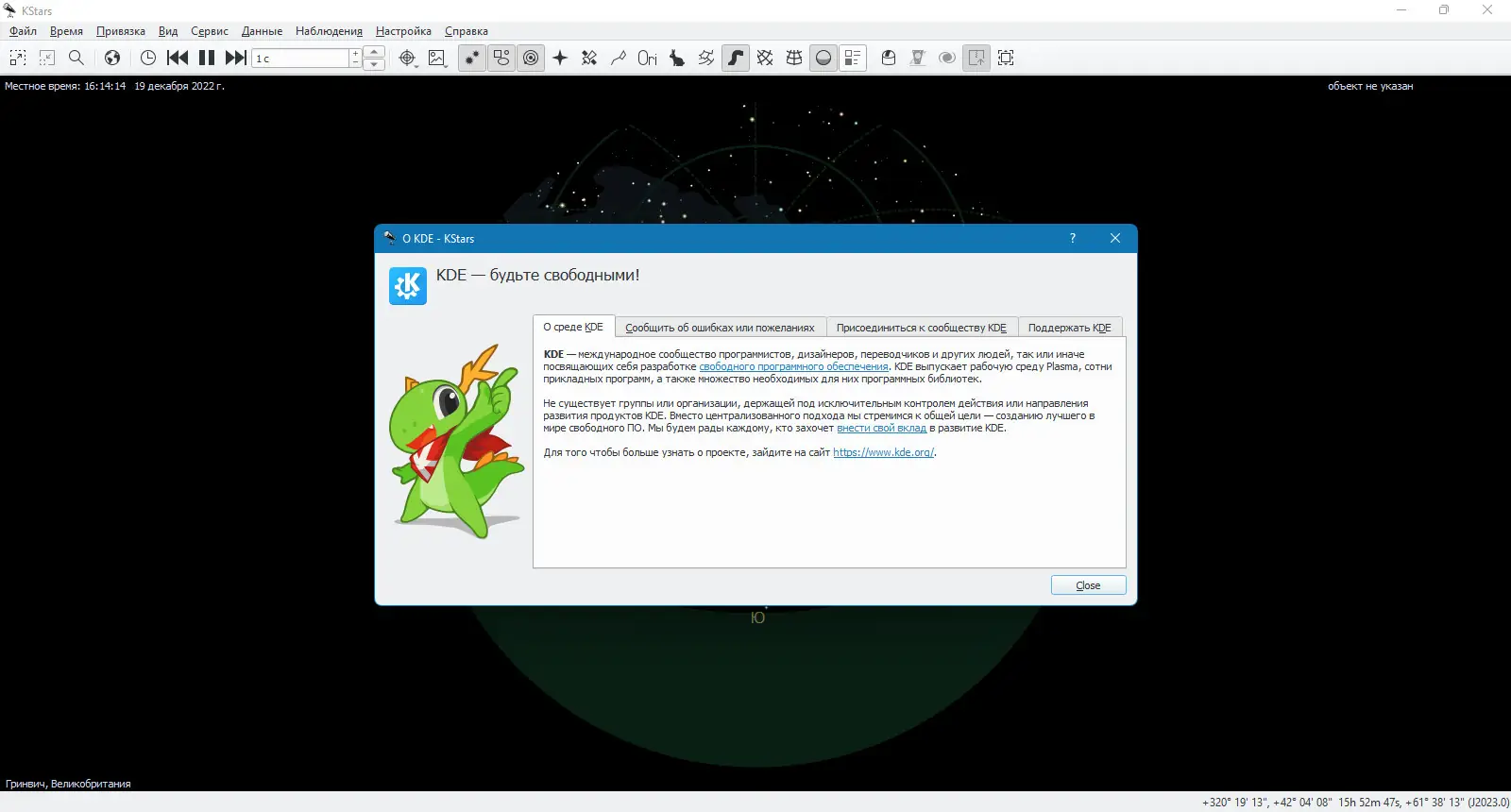Open the Файл menu
This screenshot has width=1511, height=812.
click(x=23, y=31)
